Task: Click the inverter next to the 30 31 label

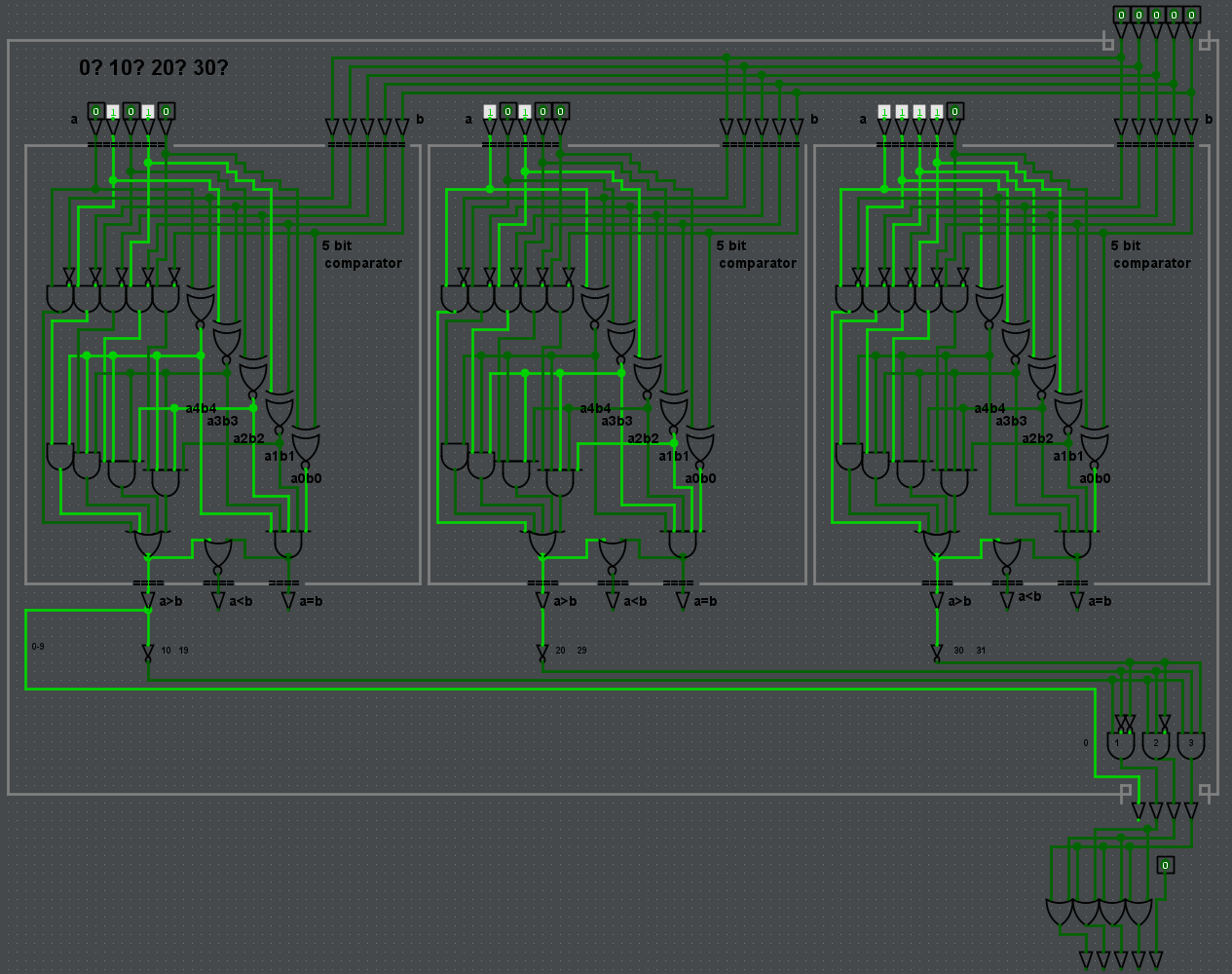Action: (937, 653)
